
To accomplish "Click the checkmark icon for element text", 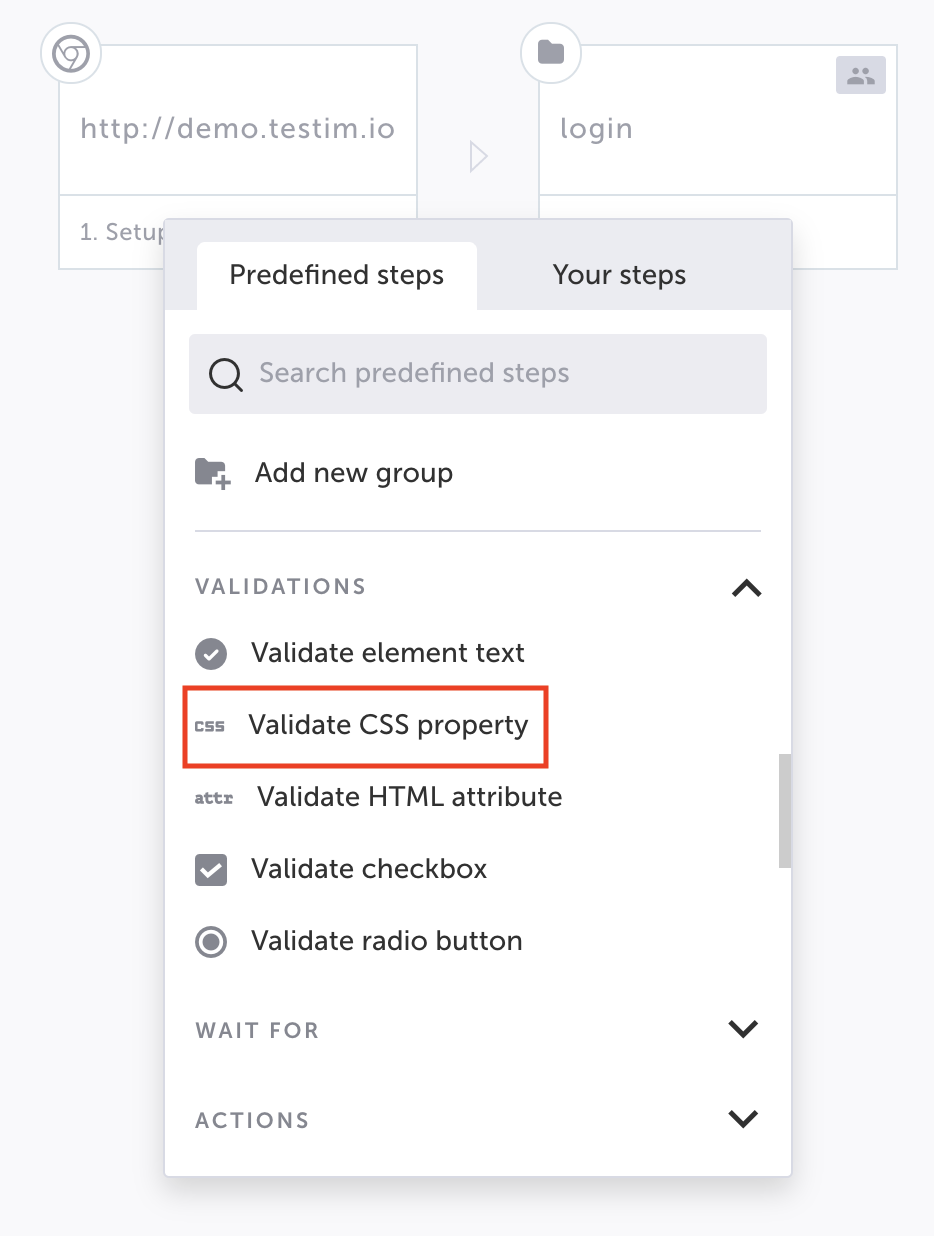I will click(211, 654).
